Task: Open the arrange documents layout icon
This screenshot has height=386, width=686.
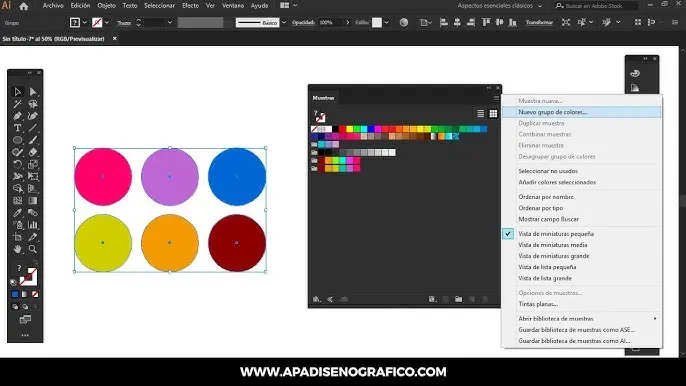Action: tap(284, 6)
